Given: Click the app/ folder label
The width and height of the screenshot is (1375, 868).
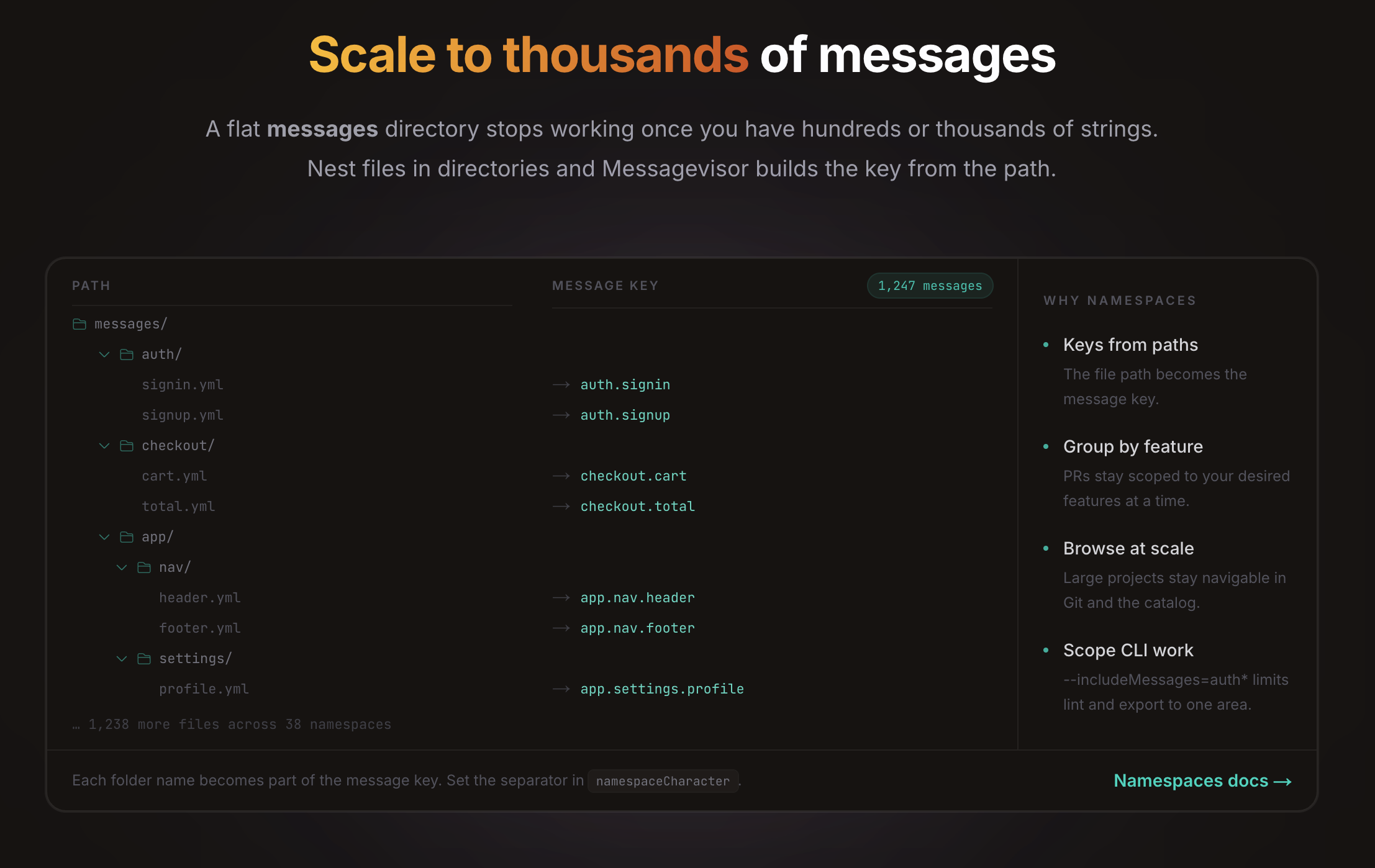Looking at the screenshot, I should (x=158, y=537).
